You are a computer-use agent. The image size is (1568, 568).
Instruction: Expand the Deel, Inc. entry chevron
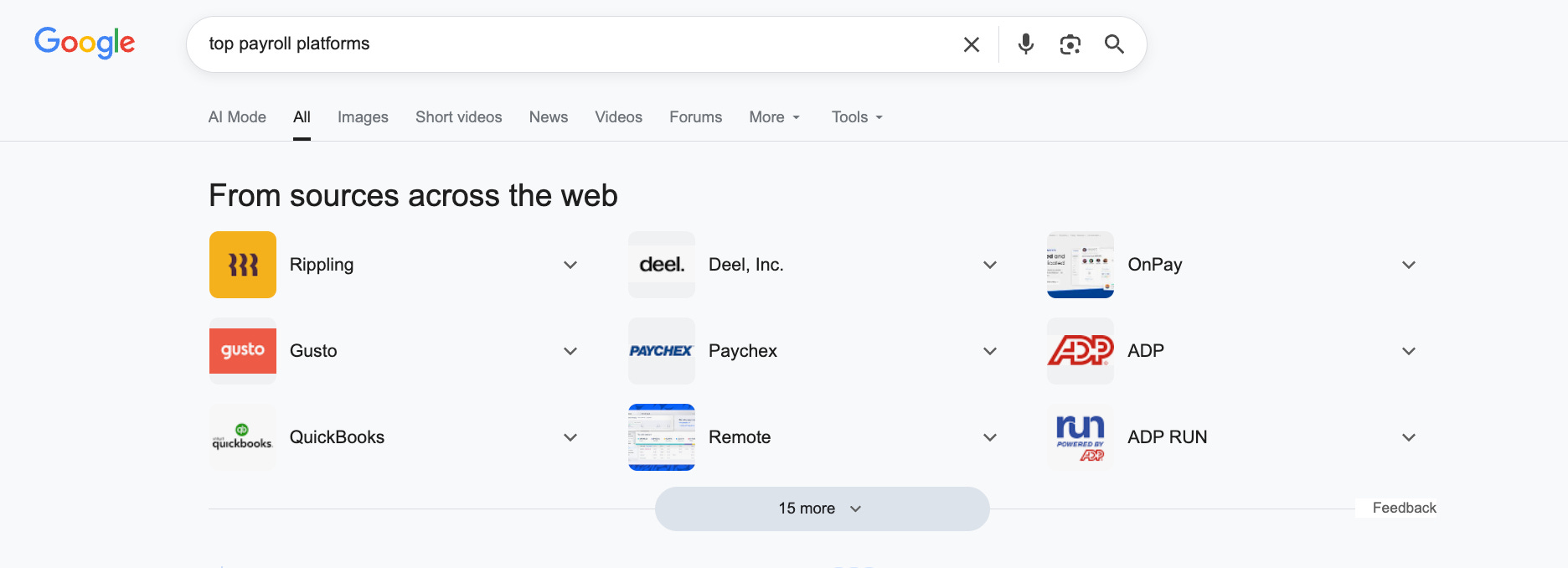pyautogui.click(x=990, y=265)
